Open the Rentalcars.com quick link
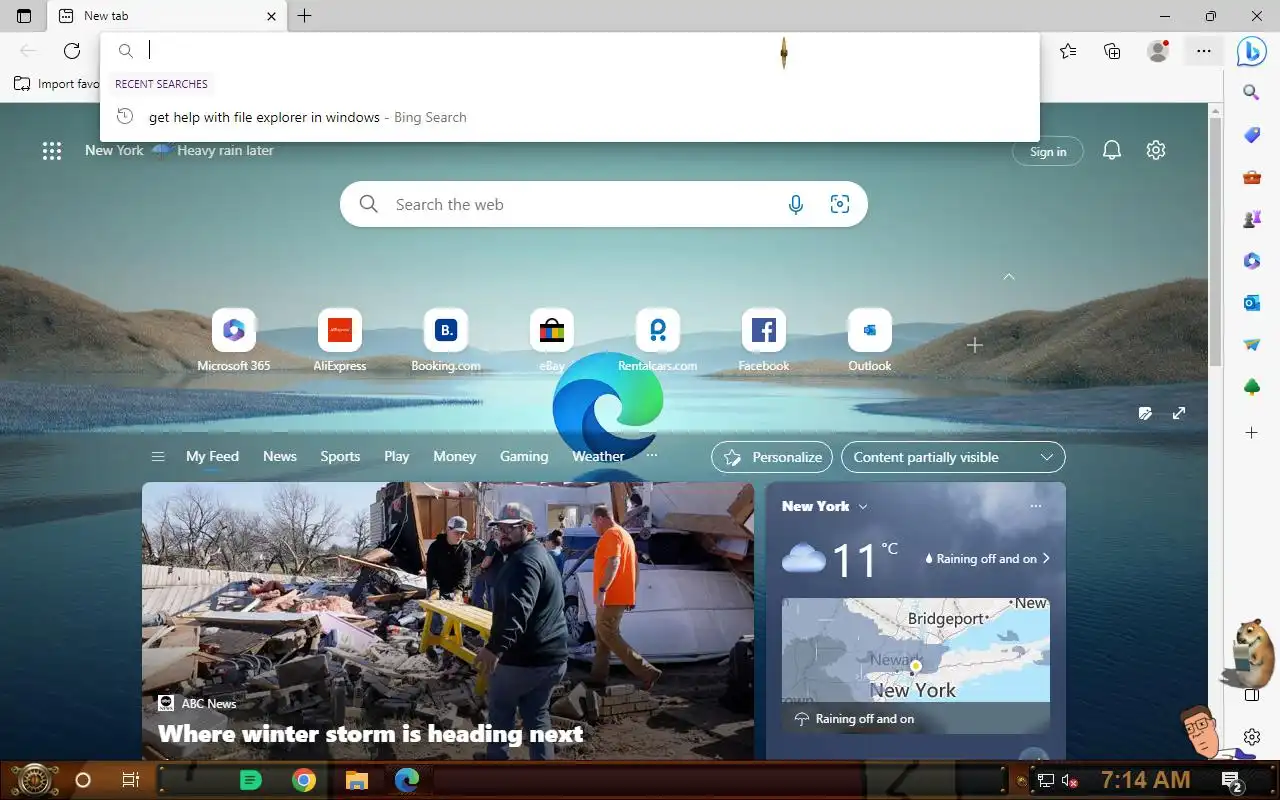This screenshot has height=800, width=1280. click(x=658, y=340)
